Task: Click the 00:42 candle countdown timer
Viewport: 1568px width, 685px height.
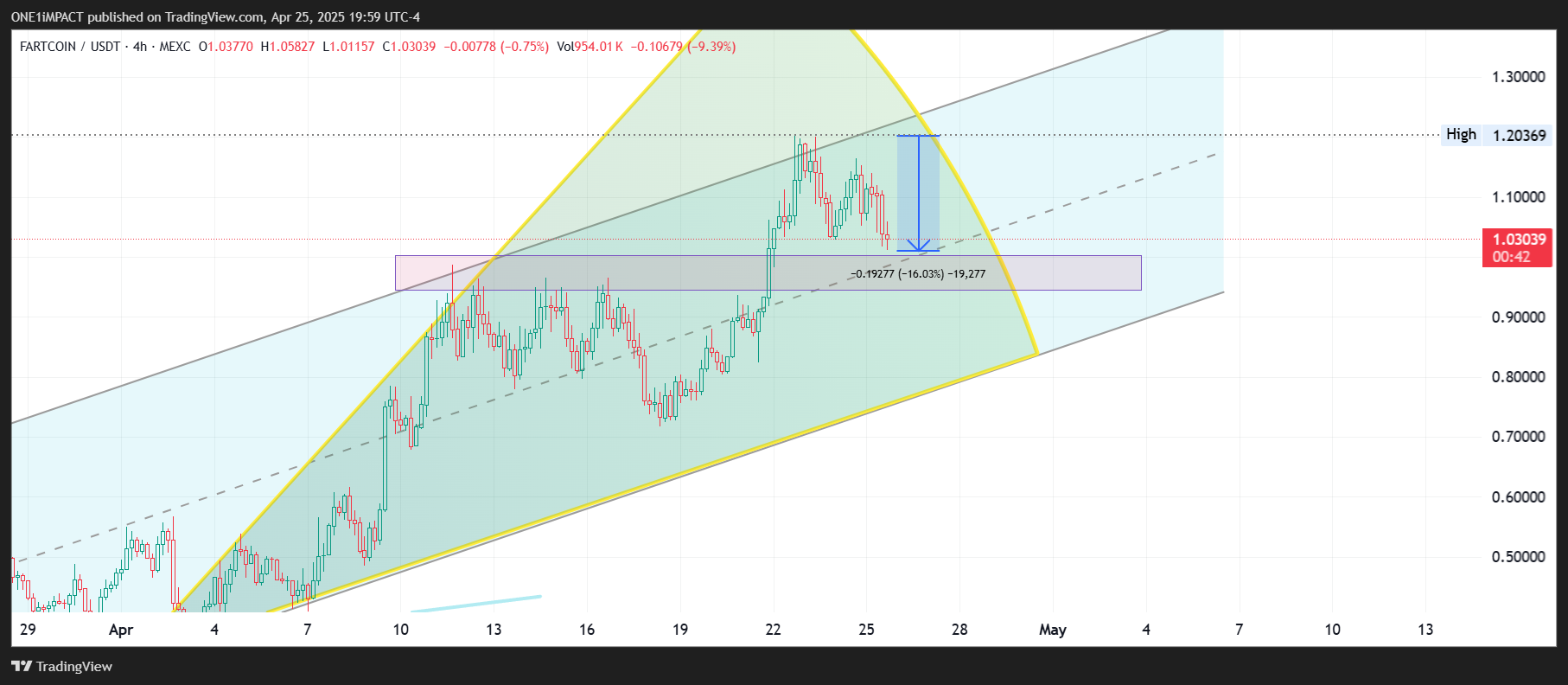Action: pos(1511,257)
